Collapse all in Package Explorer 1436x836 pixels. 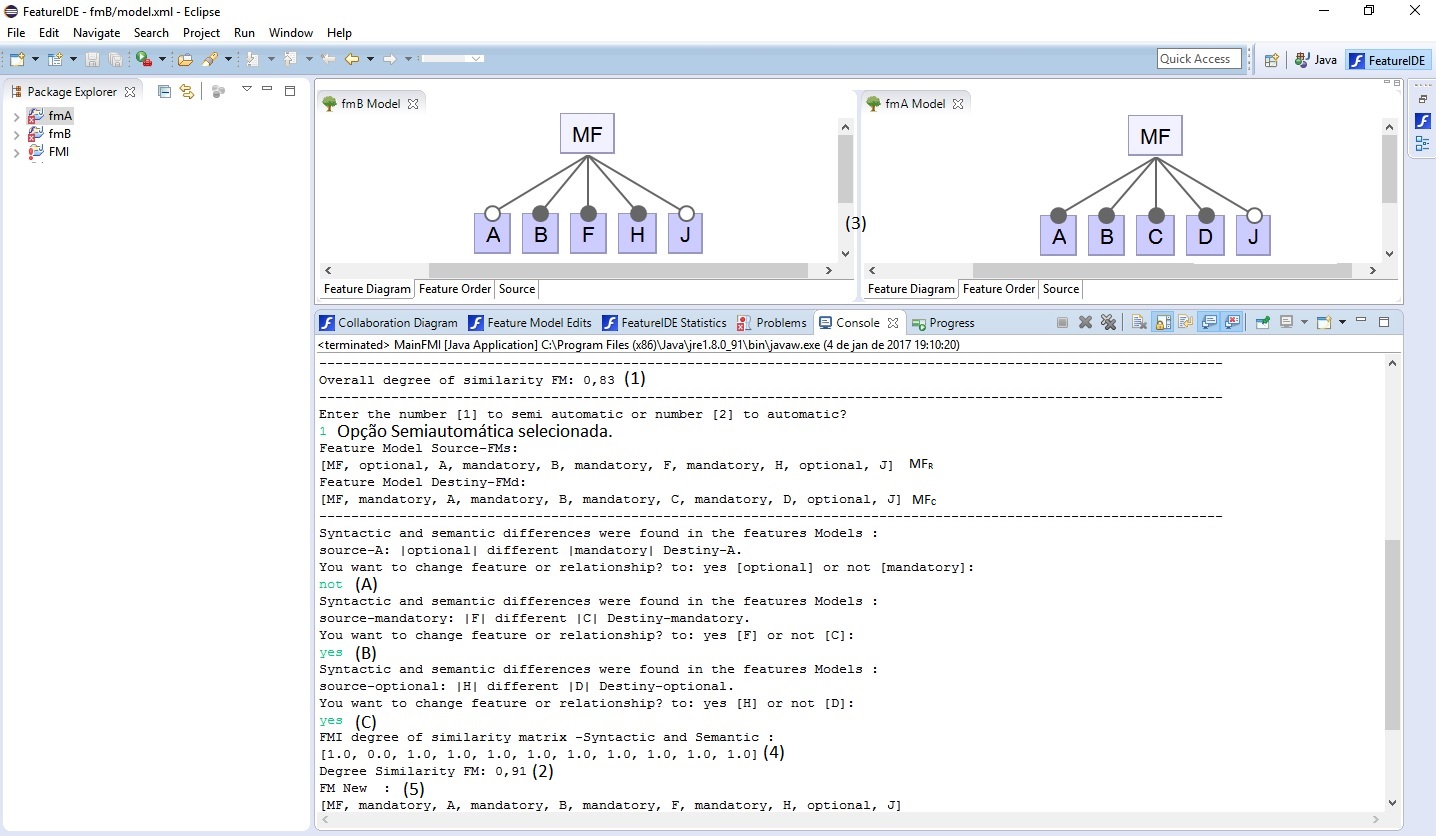pyautogui.click(x=164, y=91)
